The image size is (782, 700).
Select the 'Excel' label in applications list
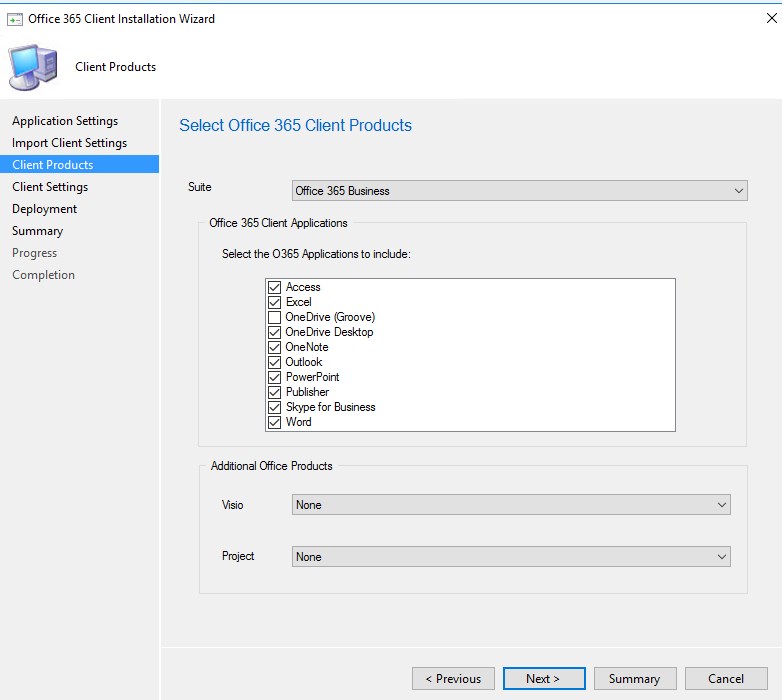(298, 302)
